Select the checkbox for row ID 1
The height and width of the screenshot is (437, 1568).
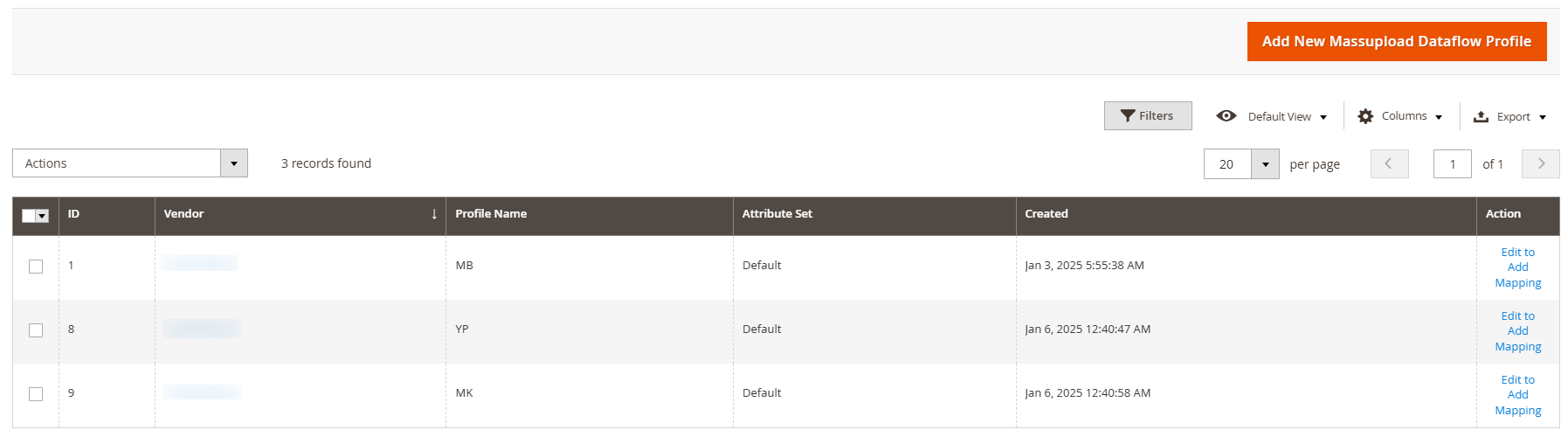(x=36, y=267)
